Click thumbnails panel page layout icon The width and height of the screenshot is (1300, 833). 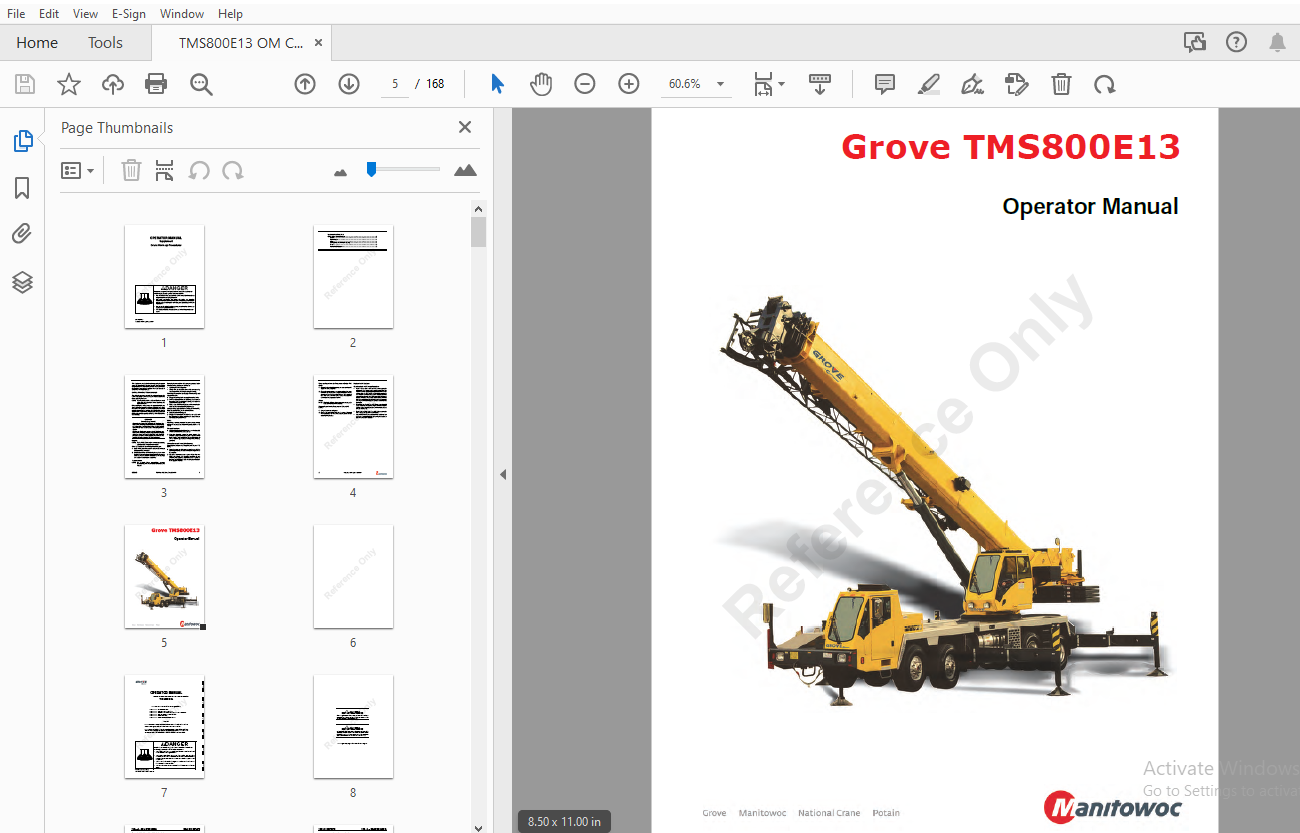165,170
